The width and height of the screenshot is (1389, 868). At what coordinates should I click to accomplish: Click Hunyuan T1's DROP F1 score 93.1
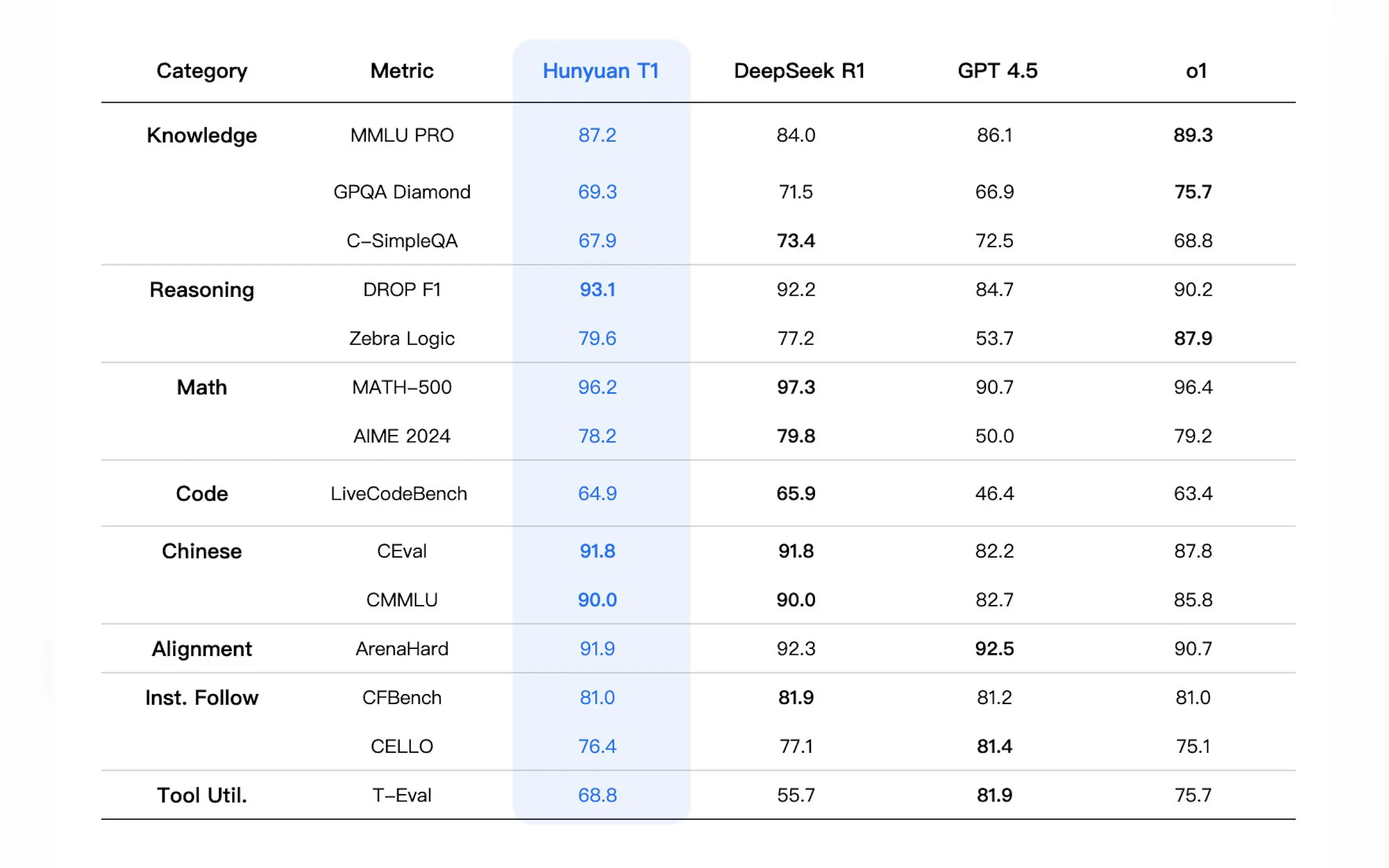pos(597,289)
